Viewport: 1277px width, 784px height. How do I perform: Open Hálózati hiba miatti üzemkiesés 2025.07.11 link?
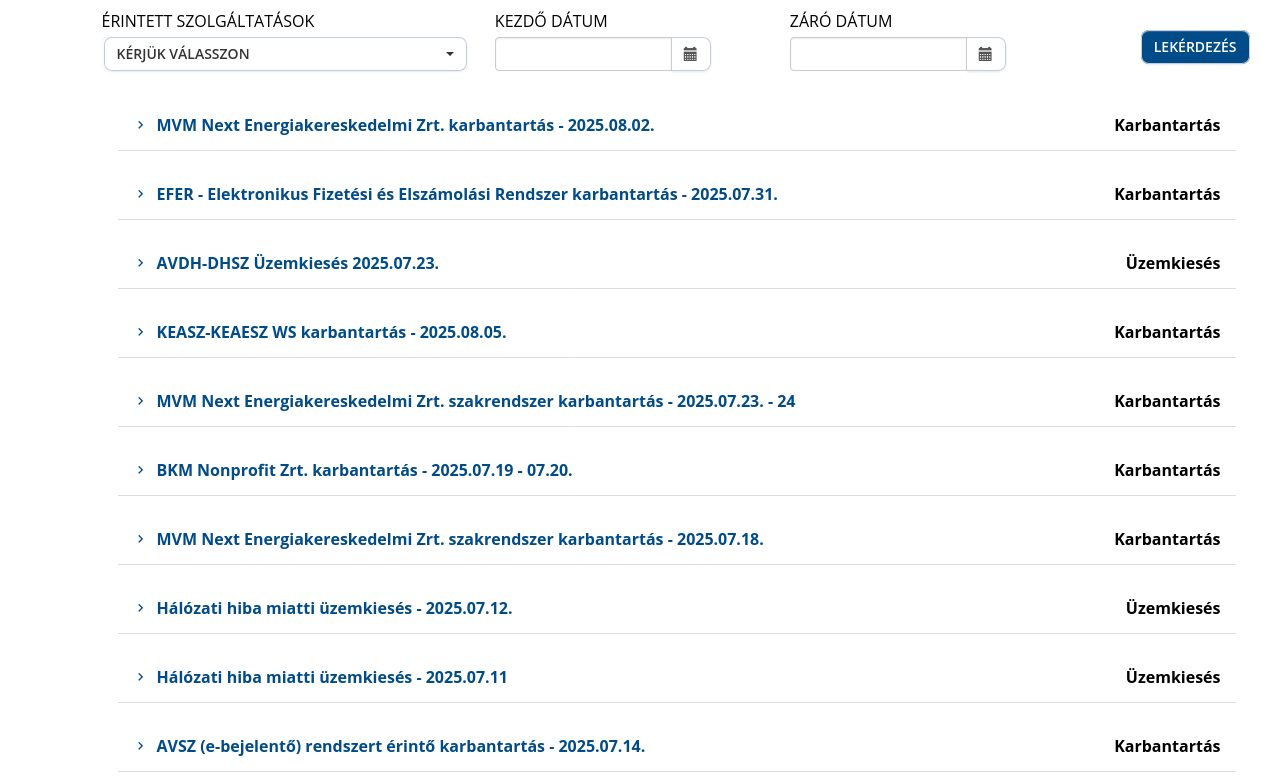(332, 677)
